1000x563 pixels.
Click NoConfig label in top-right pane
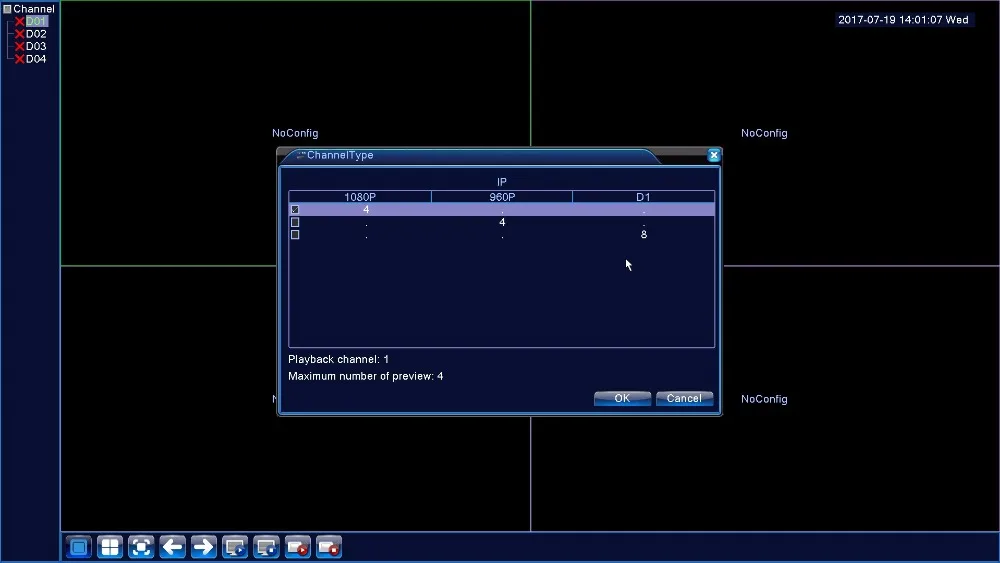tap(764, 133)
